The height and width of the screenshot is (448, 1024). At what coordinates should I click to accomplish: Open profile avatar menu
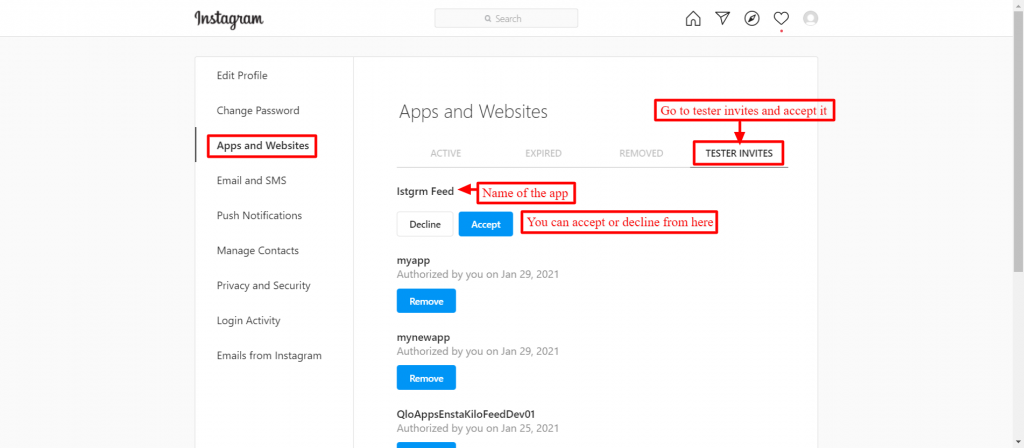810,18
